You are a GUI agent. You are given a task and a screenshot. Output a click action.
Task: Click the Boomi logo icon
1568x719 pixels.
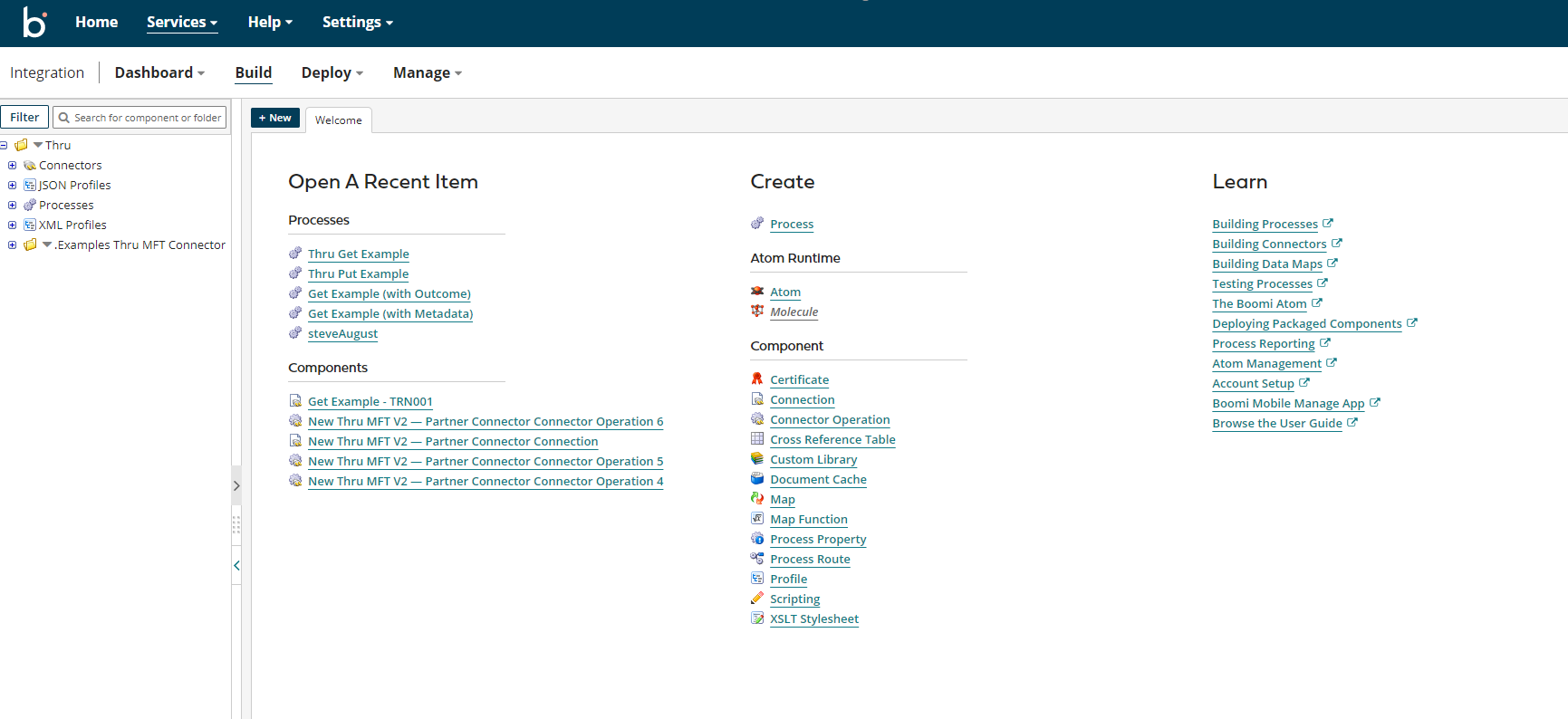point(34,23)
